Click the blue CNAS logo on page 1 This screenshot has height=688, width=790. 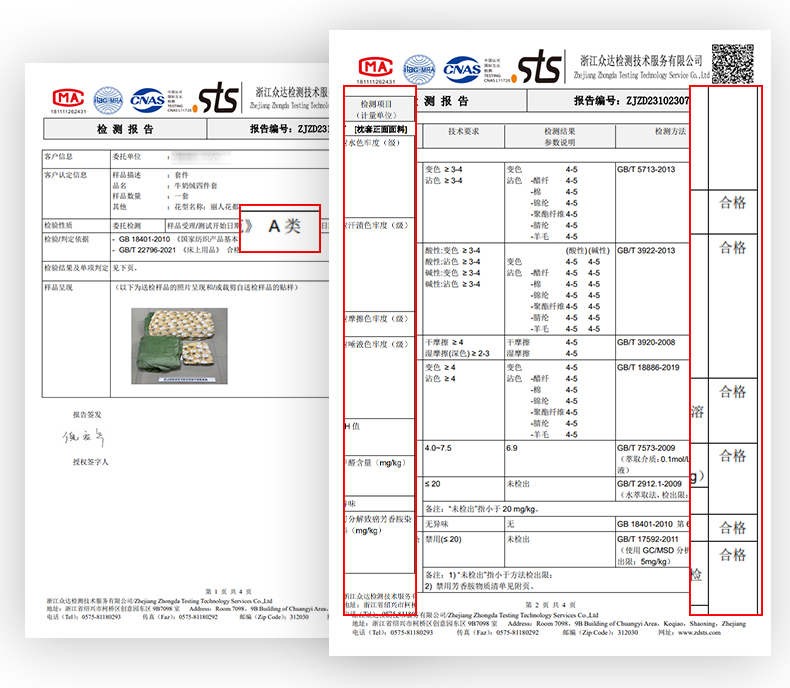(x=147, y=98)
